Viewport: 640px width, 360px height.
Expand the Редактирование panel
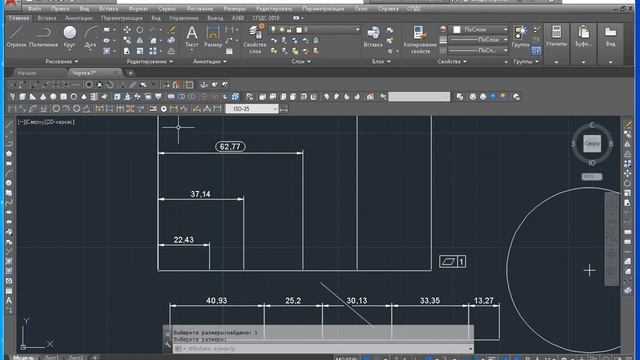[150, 61]
